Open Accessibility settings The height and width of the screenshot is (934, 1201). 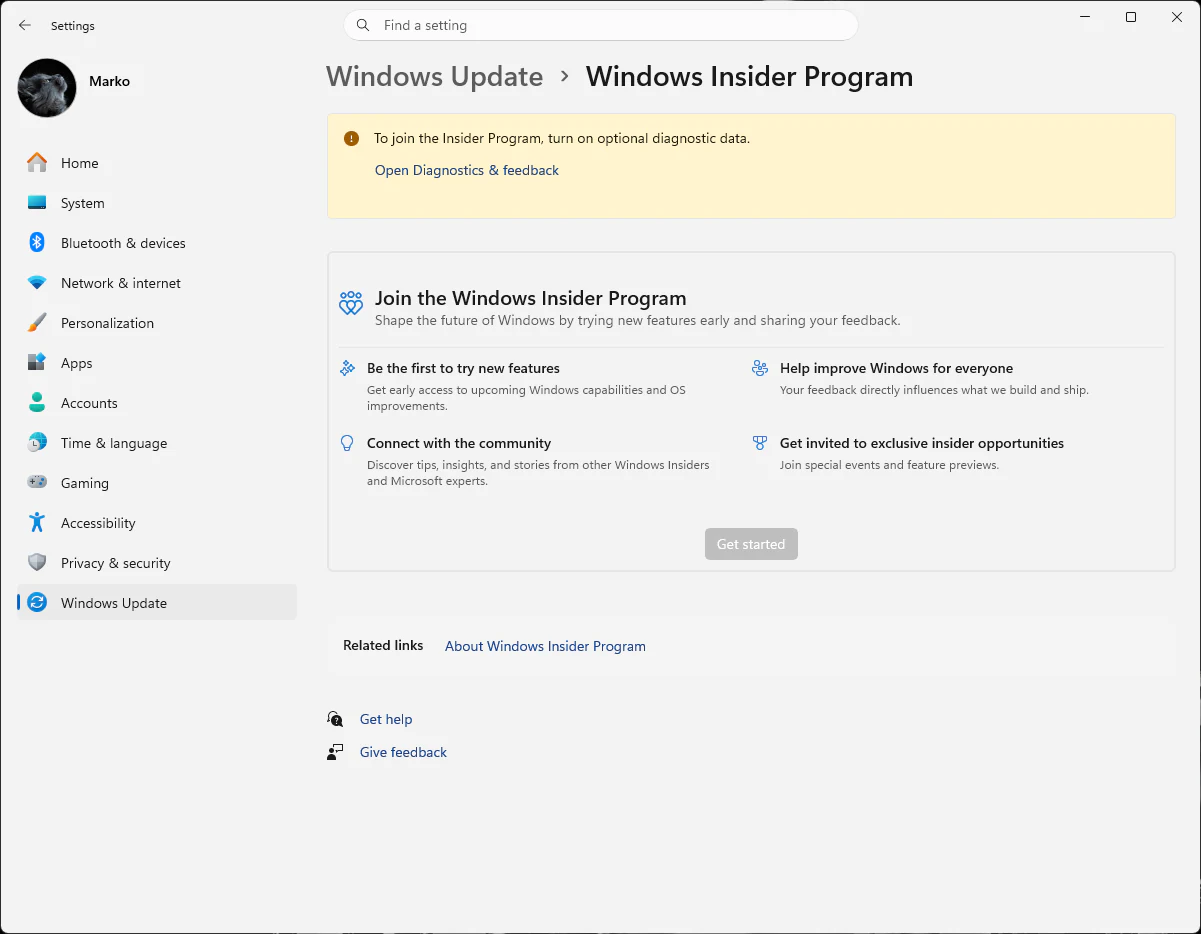(x=157, y=522)
